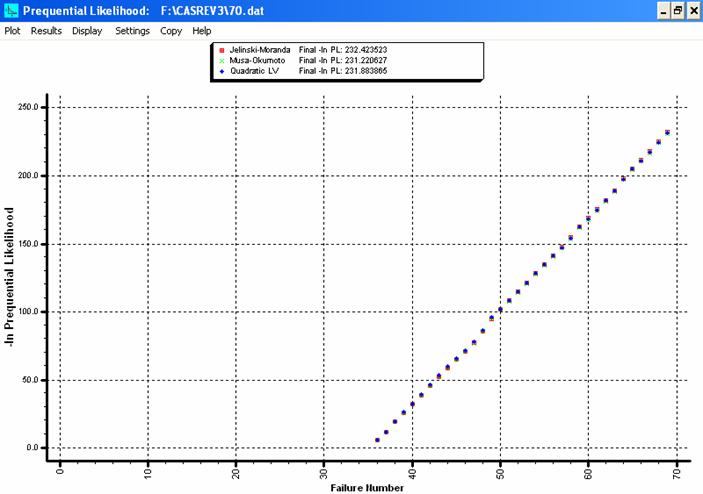Image resolution: width=703 pixels, height=494 pixels.
Task: Open the Results menu
Action: pyautogui.click(x=46, y=31)
